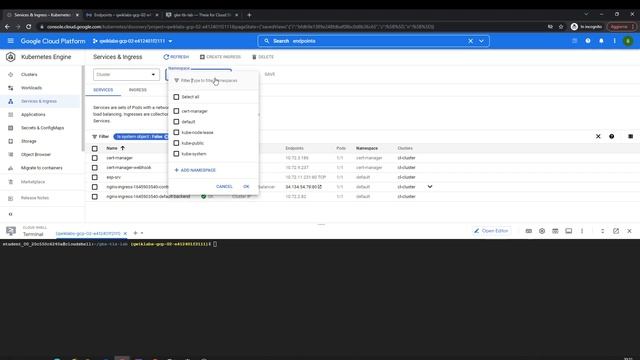The height and width of the screenshot is (360, 640).
Task: Open Cloud Shell terminal settings gear icon
Action: coord(542,231)
